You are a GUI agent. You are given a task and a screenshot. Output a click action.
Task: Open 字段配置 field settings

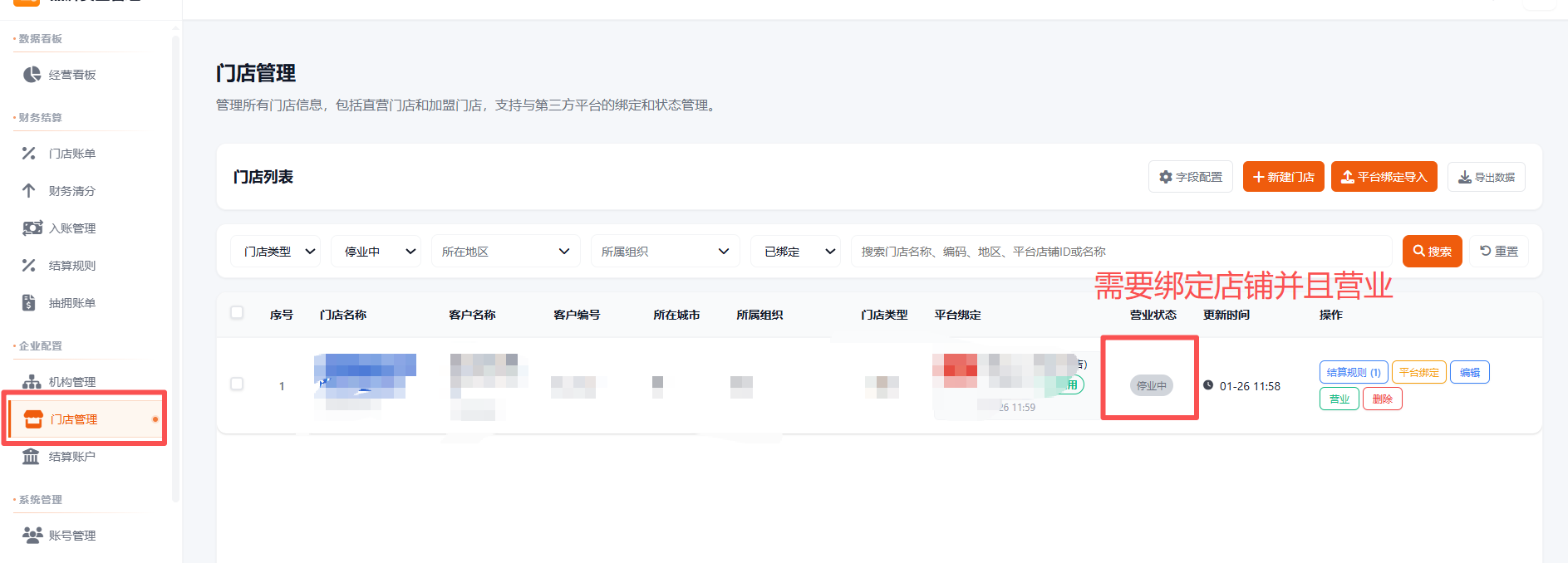tap(1191, 177)
